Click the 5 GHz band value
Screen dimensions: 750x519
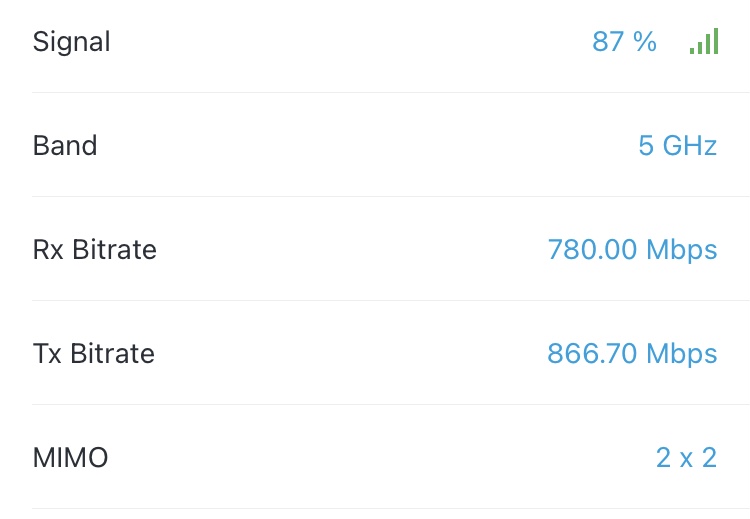tap(678, 145)
